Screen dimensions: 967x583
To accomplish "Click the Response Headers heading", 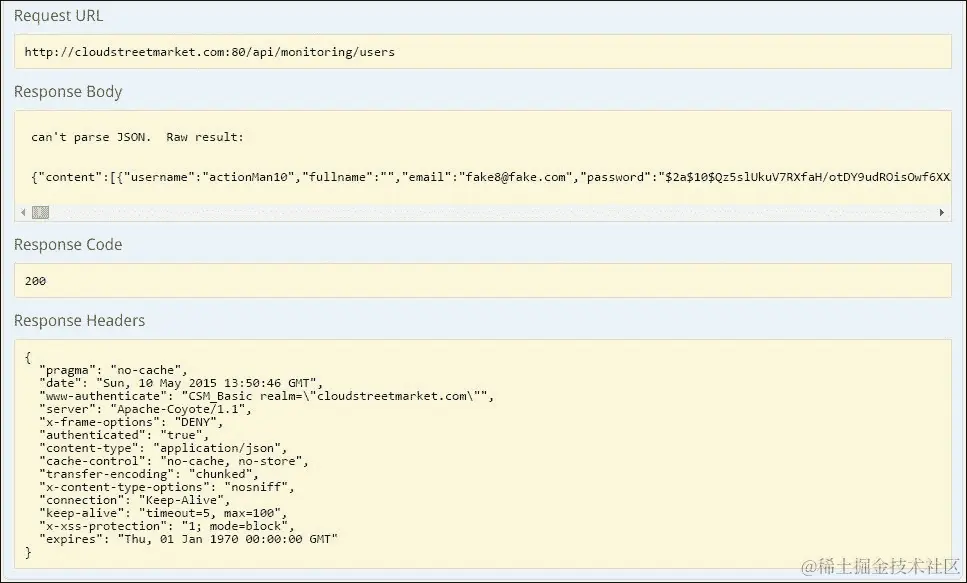I will [x=80, y=321].
